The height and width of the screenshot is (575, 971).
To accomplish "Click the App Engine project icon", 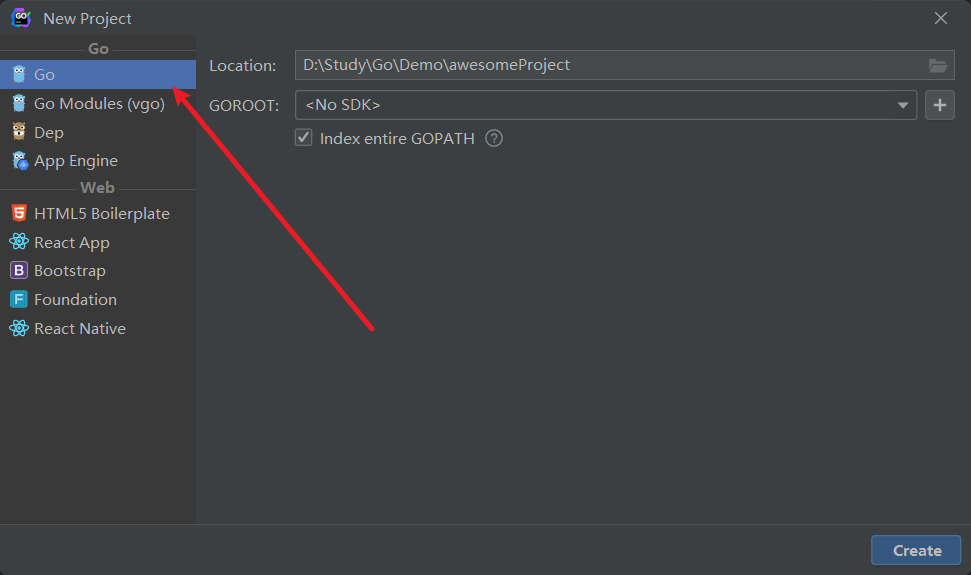I will point(20,161).
